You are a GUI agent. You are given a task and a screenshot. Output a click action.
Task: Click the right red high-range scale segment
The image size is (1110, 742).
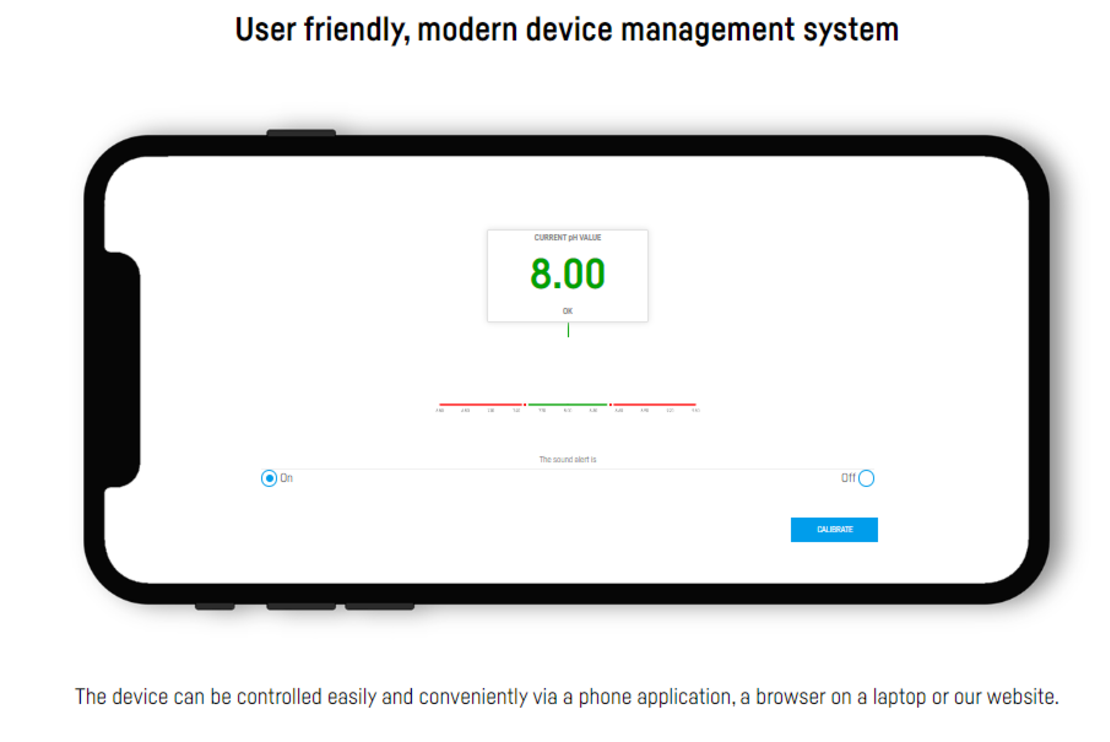click(655, 405)
